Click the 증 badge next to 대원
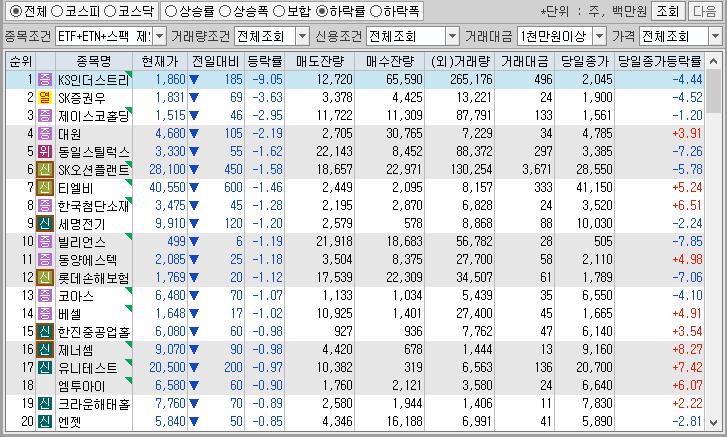Screen dimensions: 727x437 (x=45, y=134)
